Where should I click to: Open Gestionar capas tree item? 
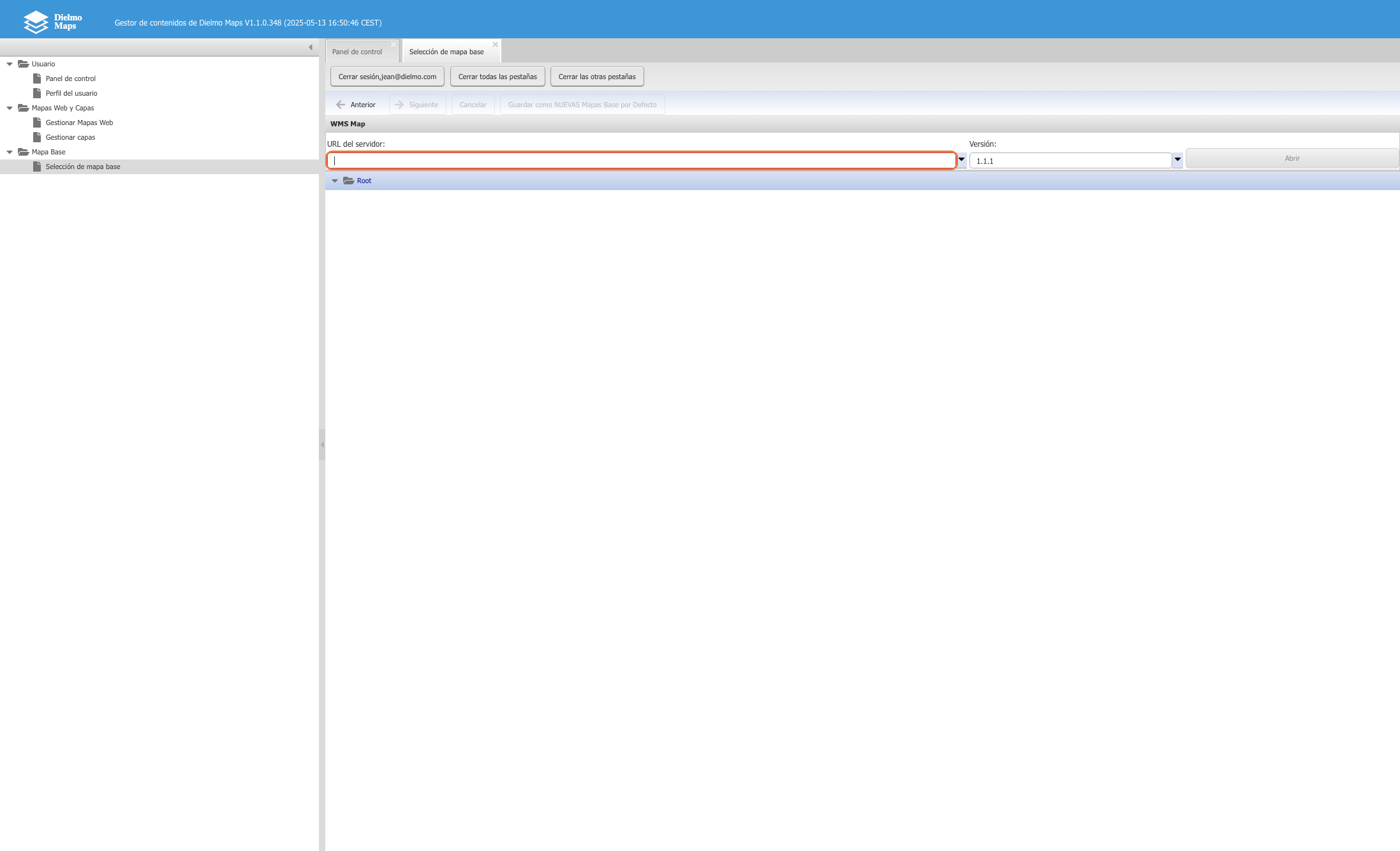70,137
